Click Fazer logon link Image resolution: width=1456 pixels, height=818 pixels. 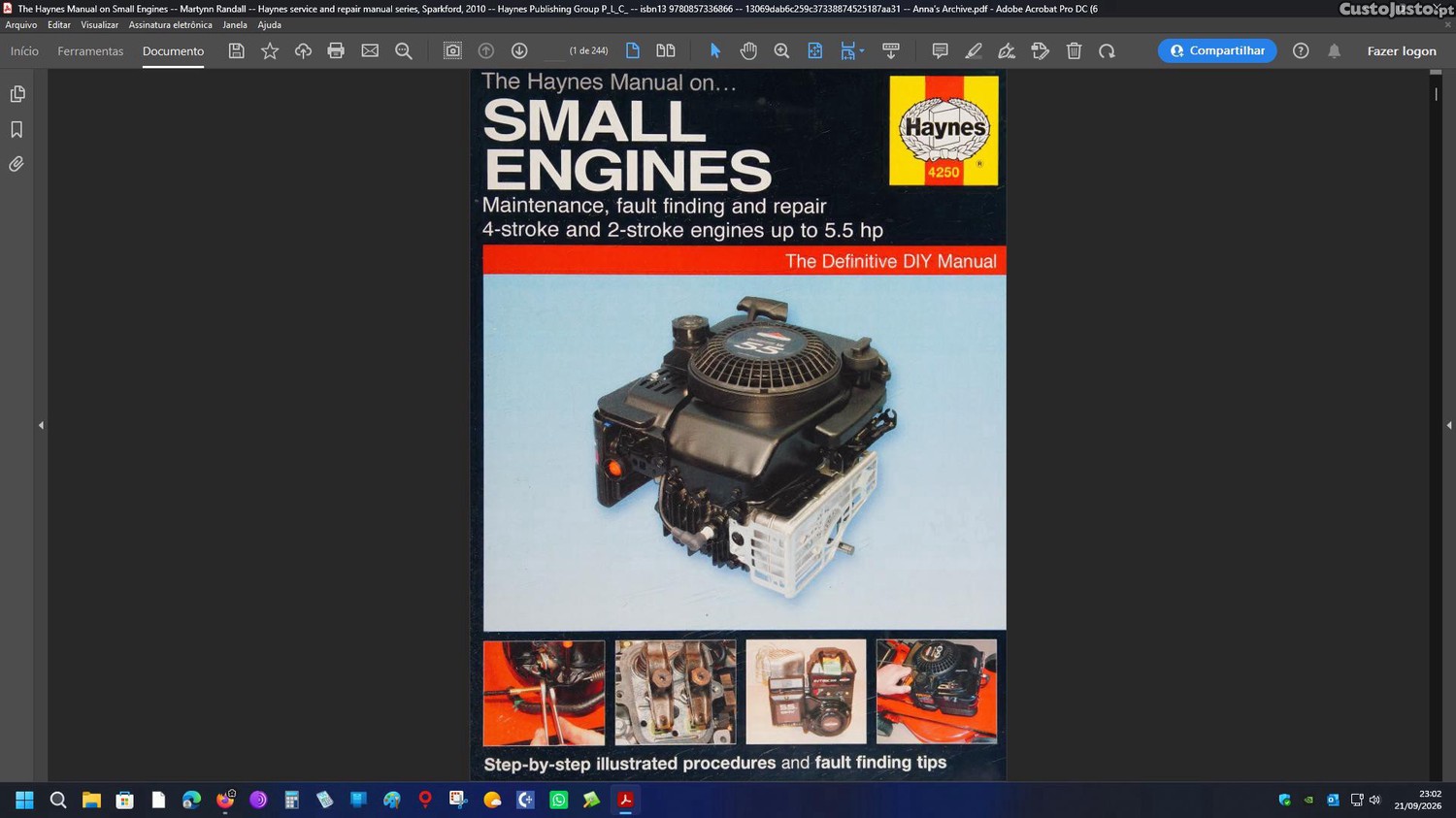click(1402, 50)
